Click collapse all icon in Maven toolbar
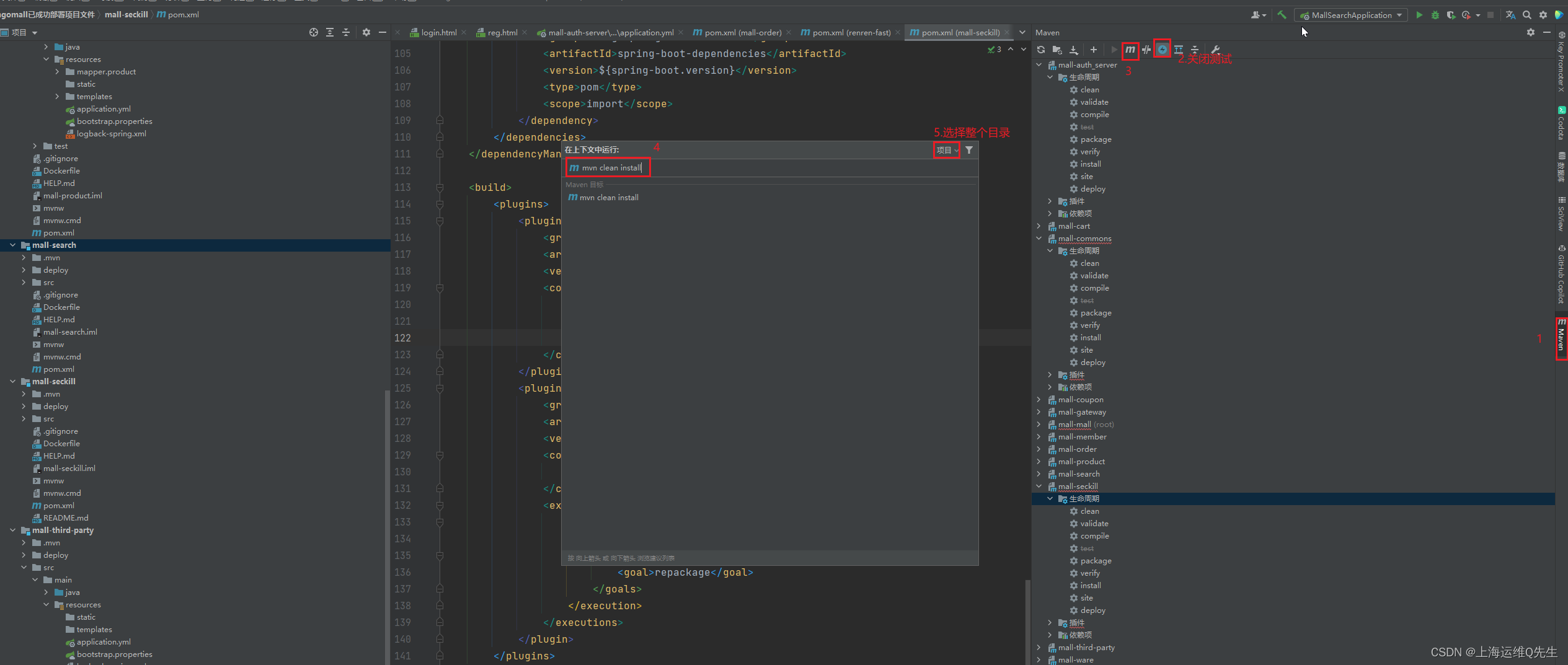 (x=1195, y=50)
